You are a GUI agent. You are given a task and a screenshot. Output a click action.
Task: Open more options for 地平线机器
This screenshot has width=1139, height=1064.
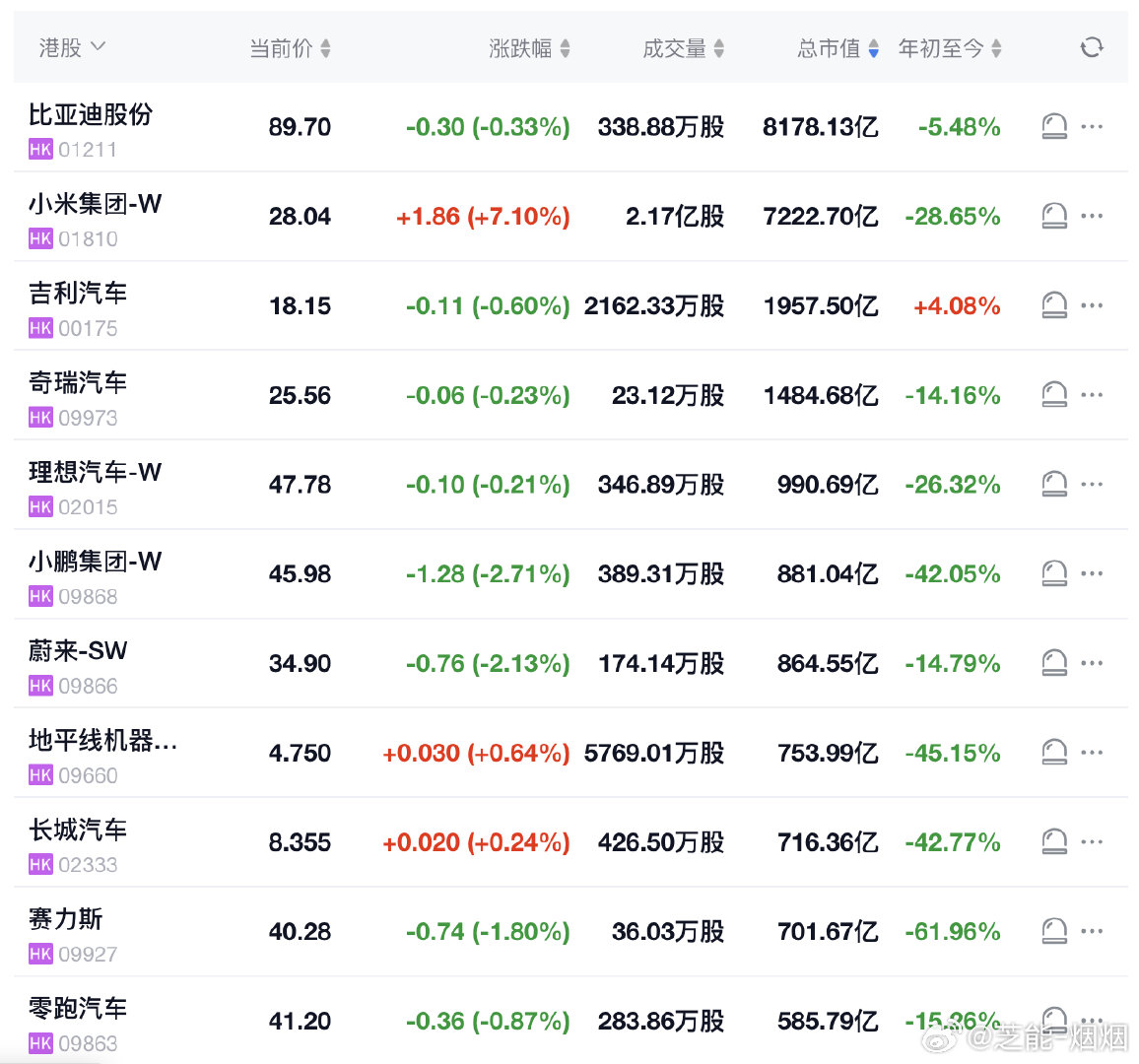pyautogui.click(x=1092, y=753)
